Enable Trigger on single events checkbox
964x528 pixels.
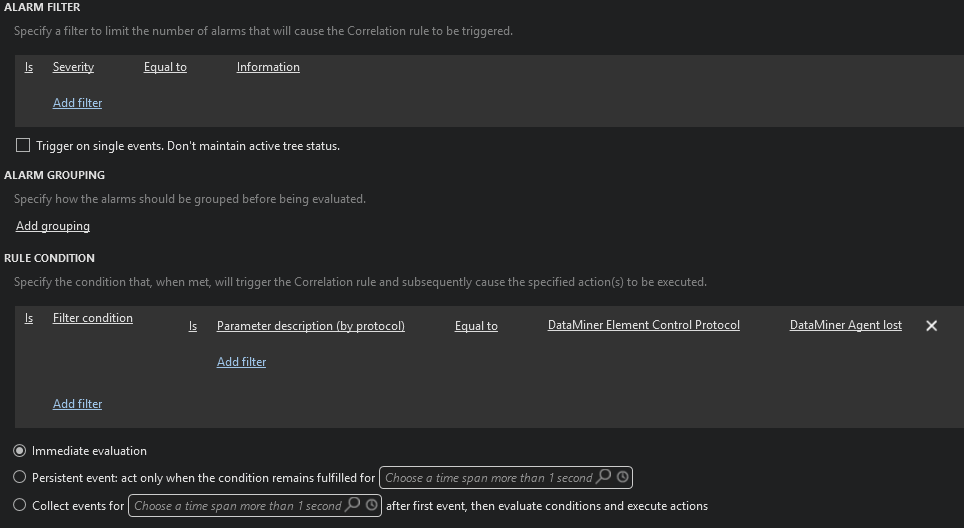(x=23, y=145)
